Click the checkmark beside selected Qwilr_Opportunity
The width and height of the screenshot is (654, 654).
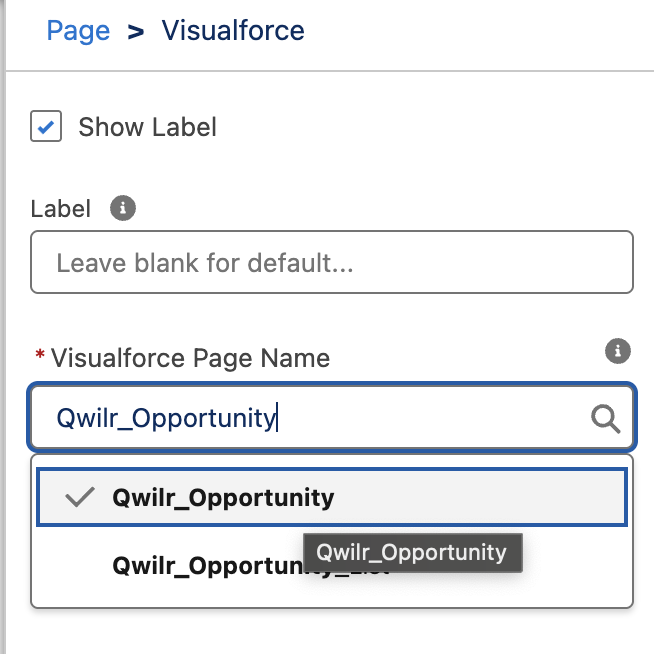pyautogui.click(x=80, y=497)
